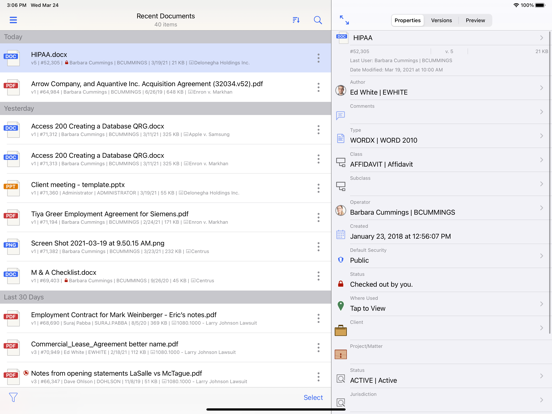Tap the Created calendar icon
The height and width of the screenshot is (414, 552).
[x=340, y=234]
